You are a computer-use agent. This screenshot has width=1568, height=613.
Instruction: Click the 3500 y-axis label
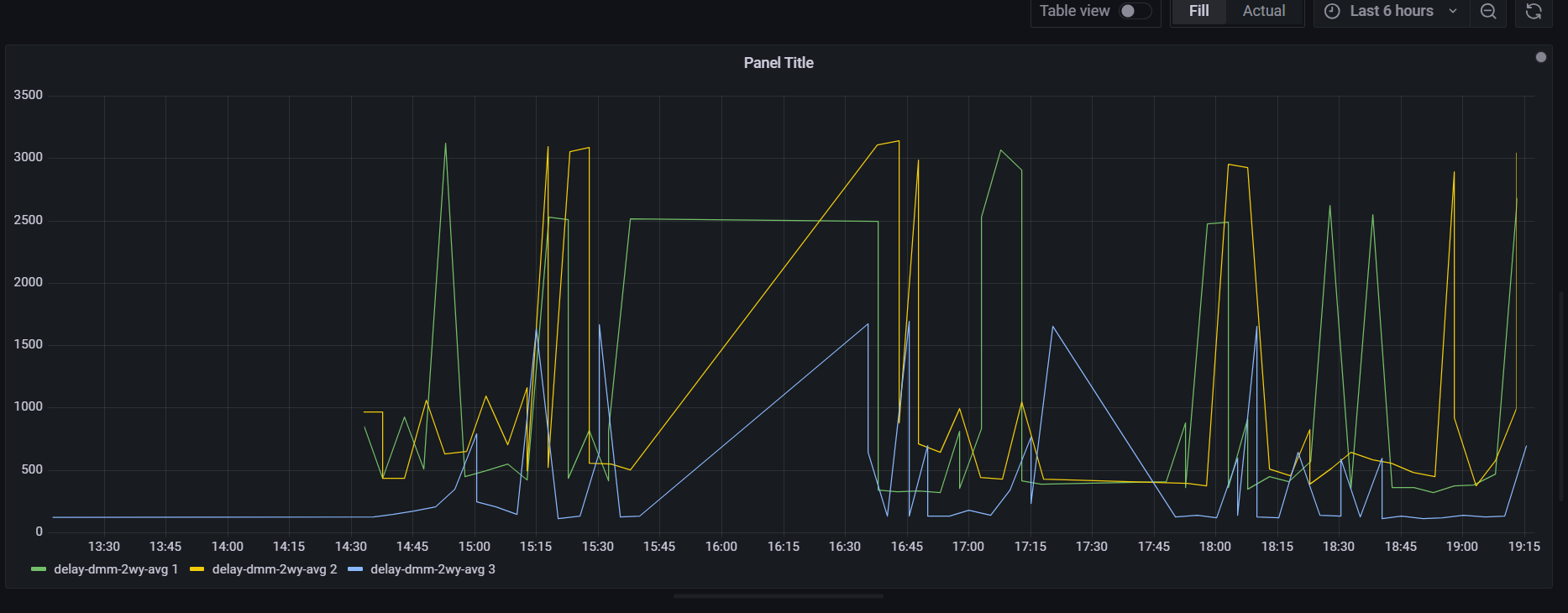click(x=28, y=95)
